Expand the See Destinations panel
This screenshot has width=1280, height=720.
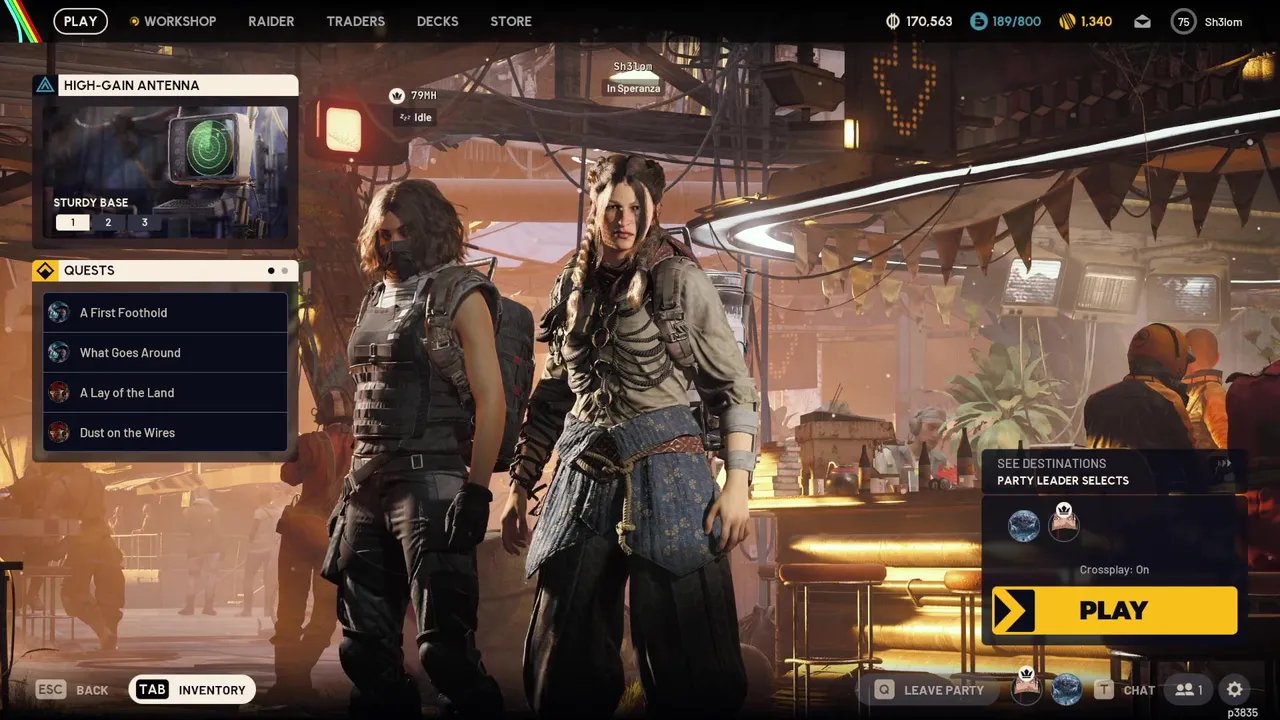click(1114, 472)
